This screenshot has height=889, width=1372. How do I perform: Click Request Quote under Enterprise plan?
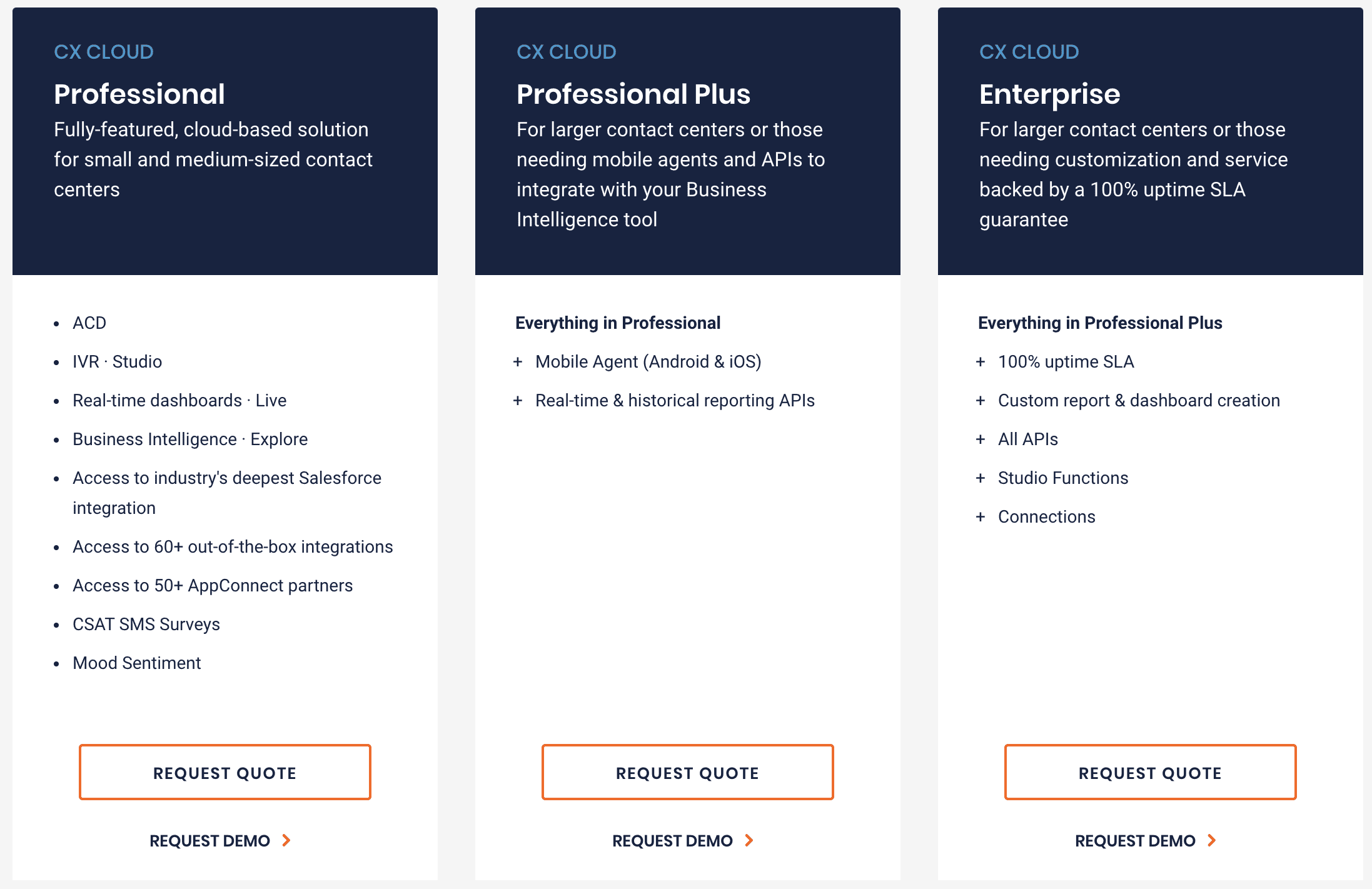click(x=1151, y=772)
